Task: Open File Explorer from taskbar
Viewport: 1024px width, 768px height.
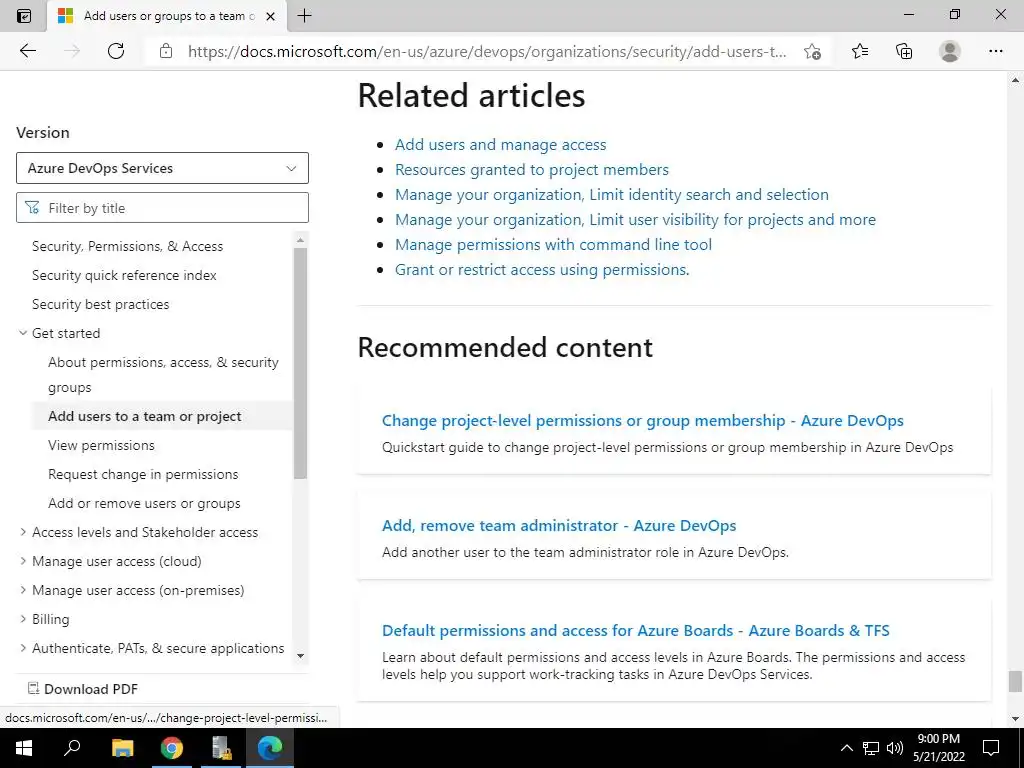Action: pos(122,748)
